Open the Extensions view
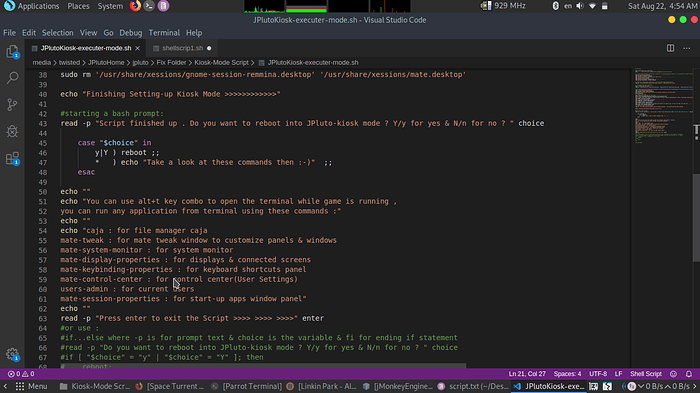 pos(12,159)
